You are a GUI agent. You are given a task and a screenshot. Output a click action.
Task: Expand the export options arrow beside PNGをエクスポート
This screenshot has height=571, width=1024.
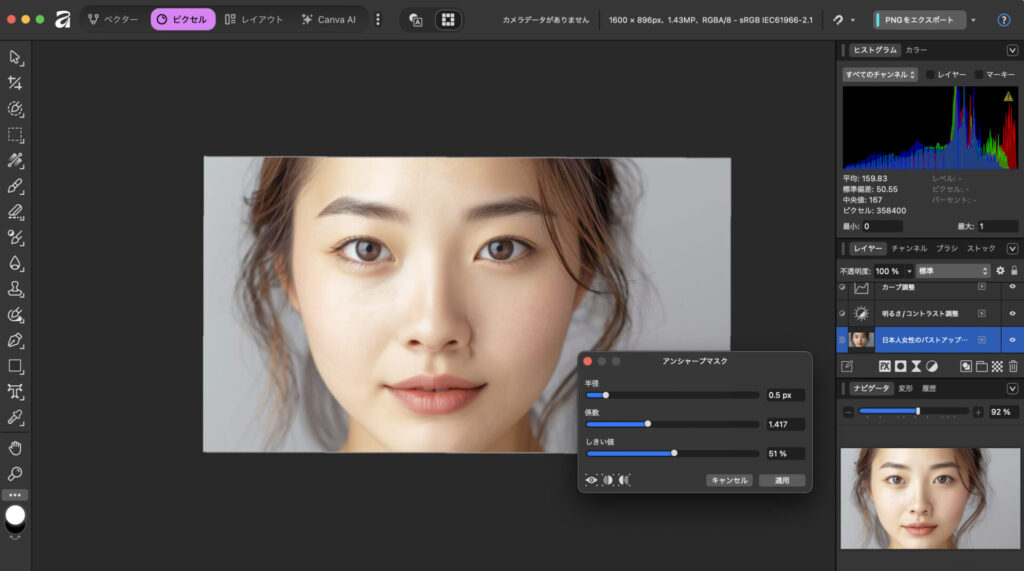[973, 19]
